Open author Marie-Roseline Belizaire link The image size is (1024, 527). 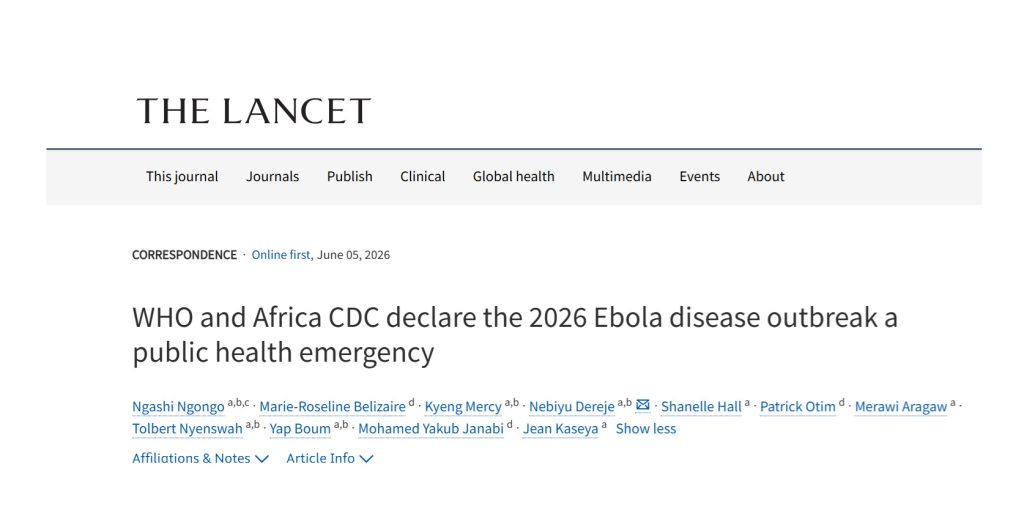[332, 407]
